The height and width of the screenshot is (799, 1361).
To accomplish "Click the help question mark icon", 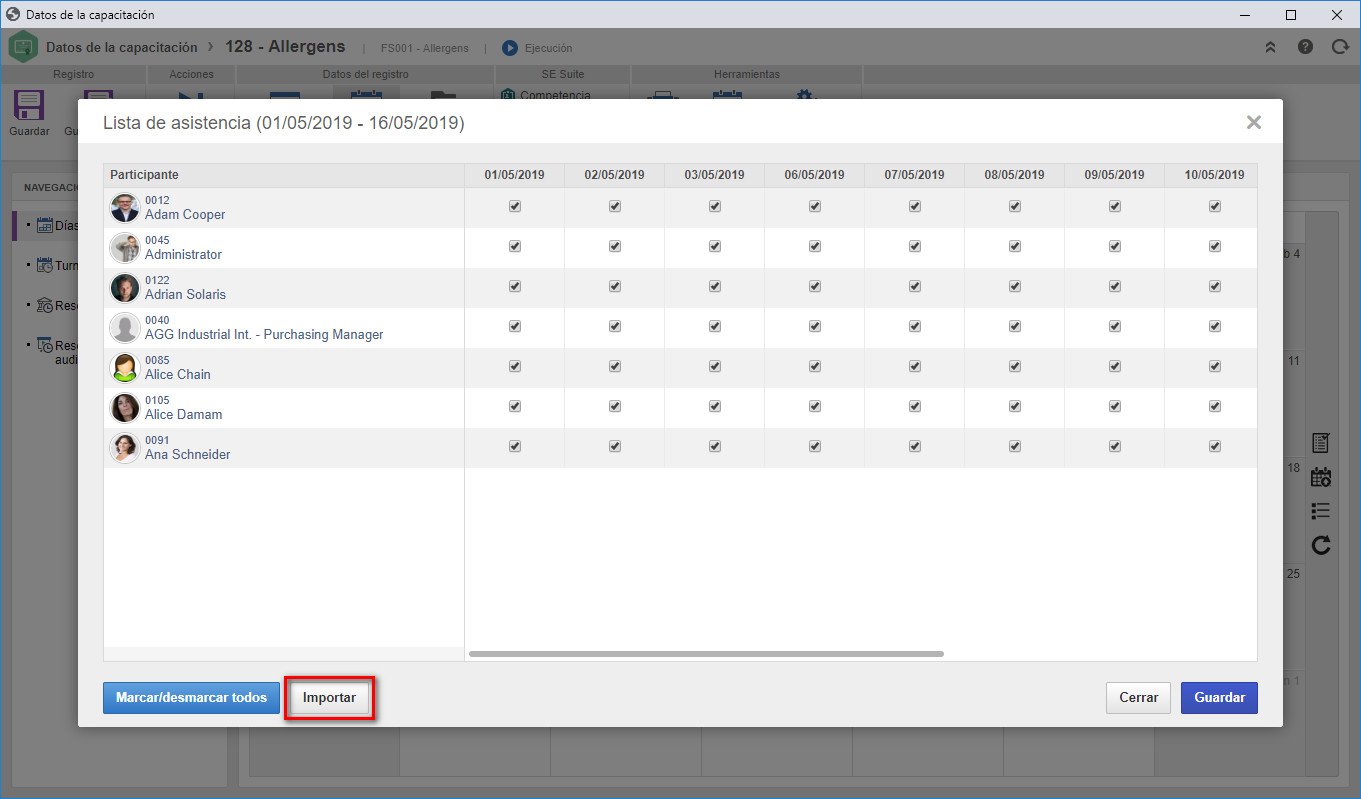I will tap(1305, 47).
